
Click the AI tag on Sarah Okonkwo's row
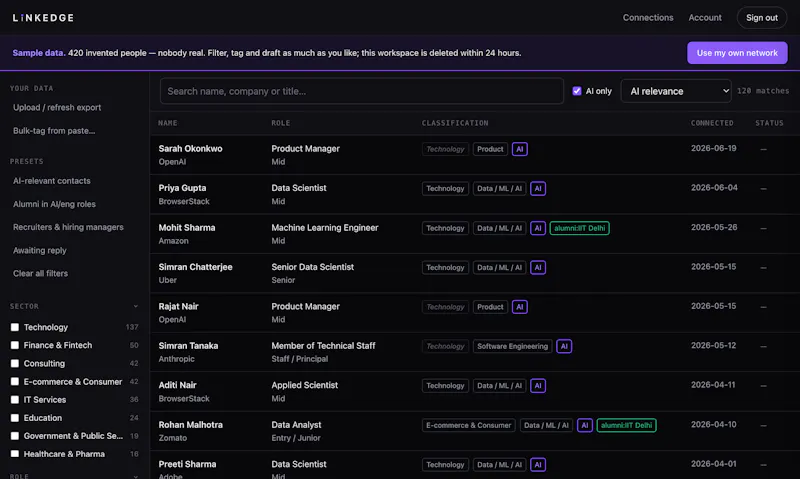[519, 149]
